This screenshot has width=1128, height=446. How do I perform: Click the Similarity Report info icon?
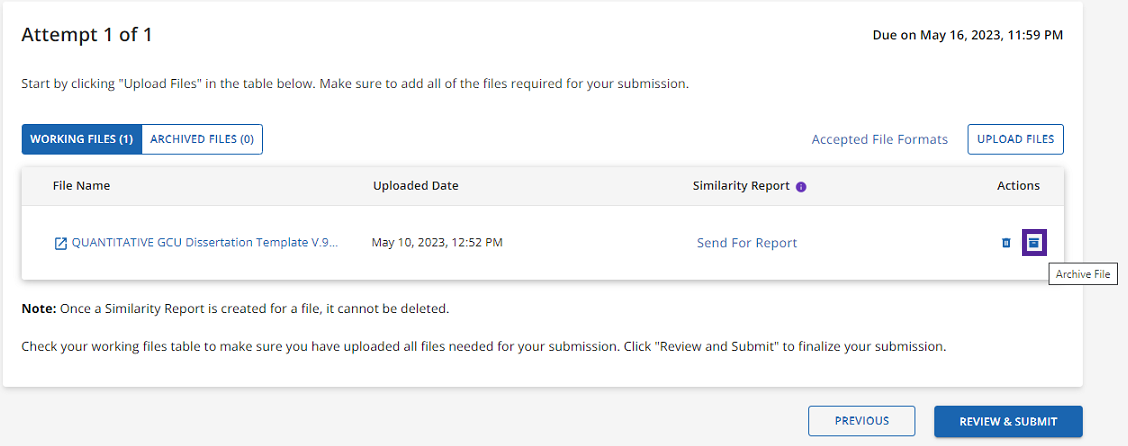(801, 186)
